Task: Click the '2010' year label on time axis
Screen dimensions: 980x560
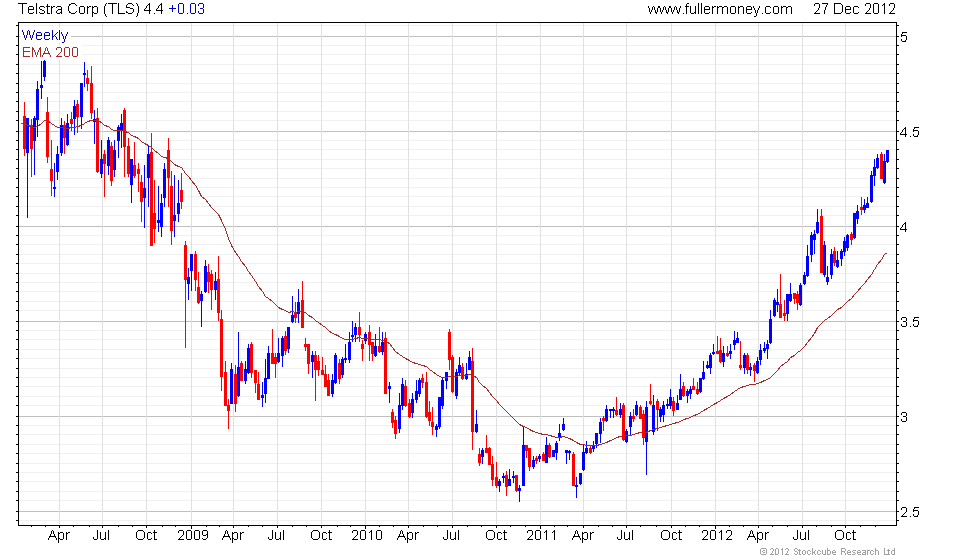Action: pos(366,535)
